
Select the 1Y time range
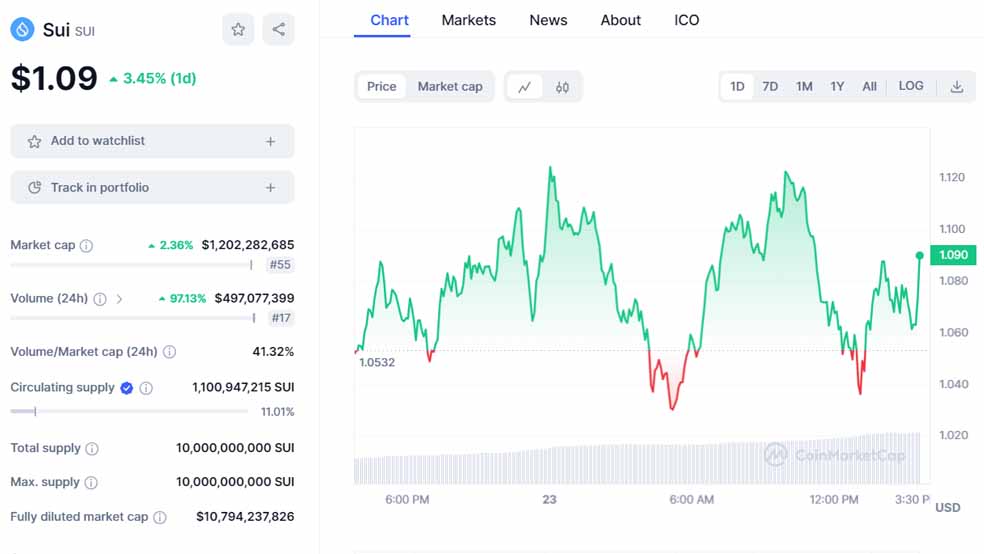coord(837,87)
